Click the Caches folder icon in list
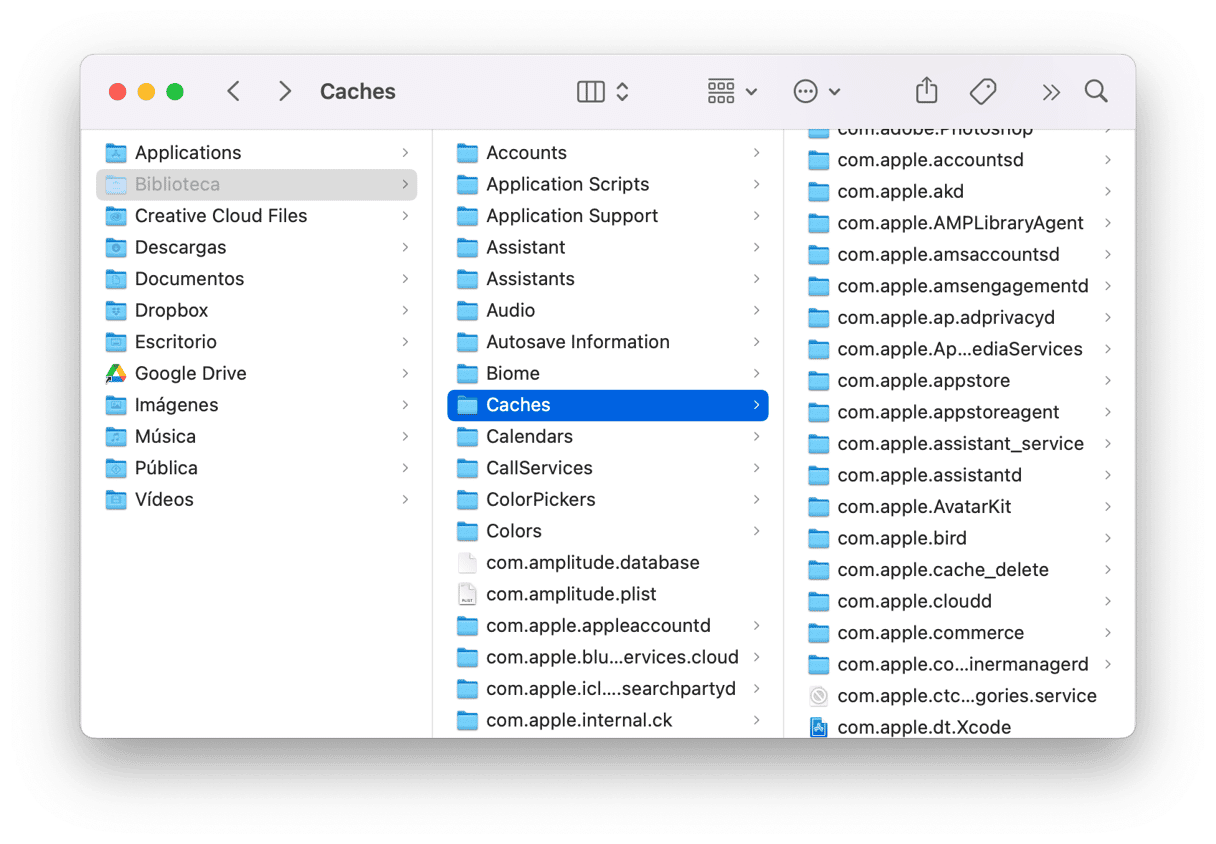Screen dimensions: 1216x844 coord(467,405)
